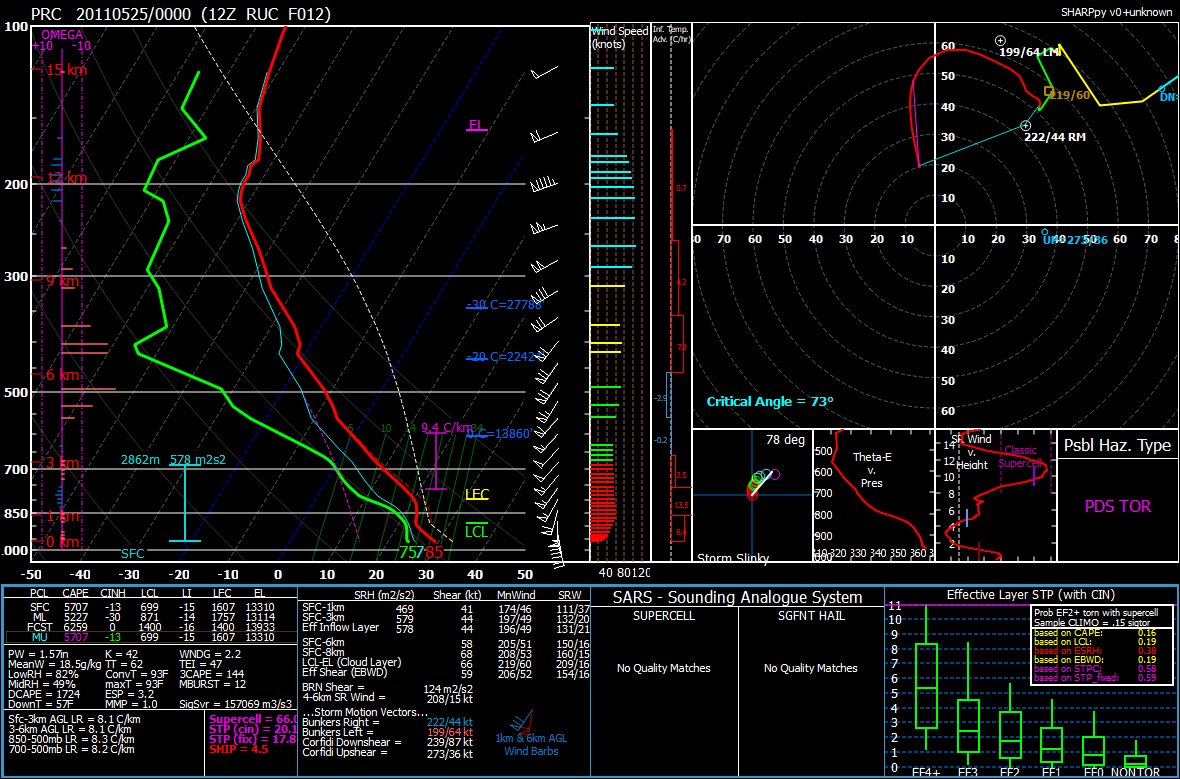
Task: Select the ML parcel row
Action: click(x=149, y=616)
